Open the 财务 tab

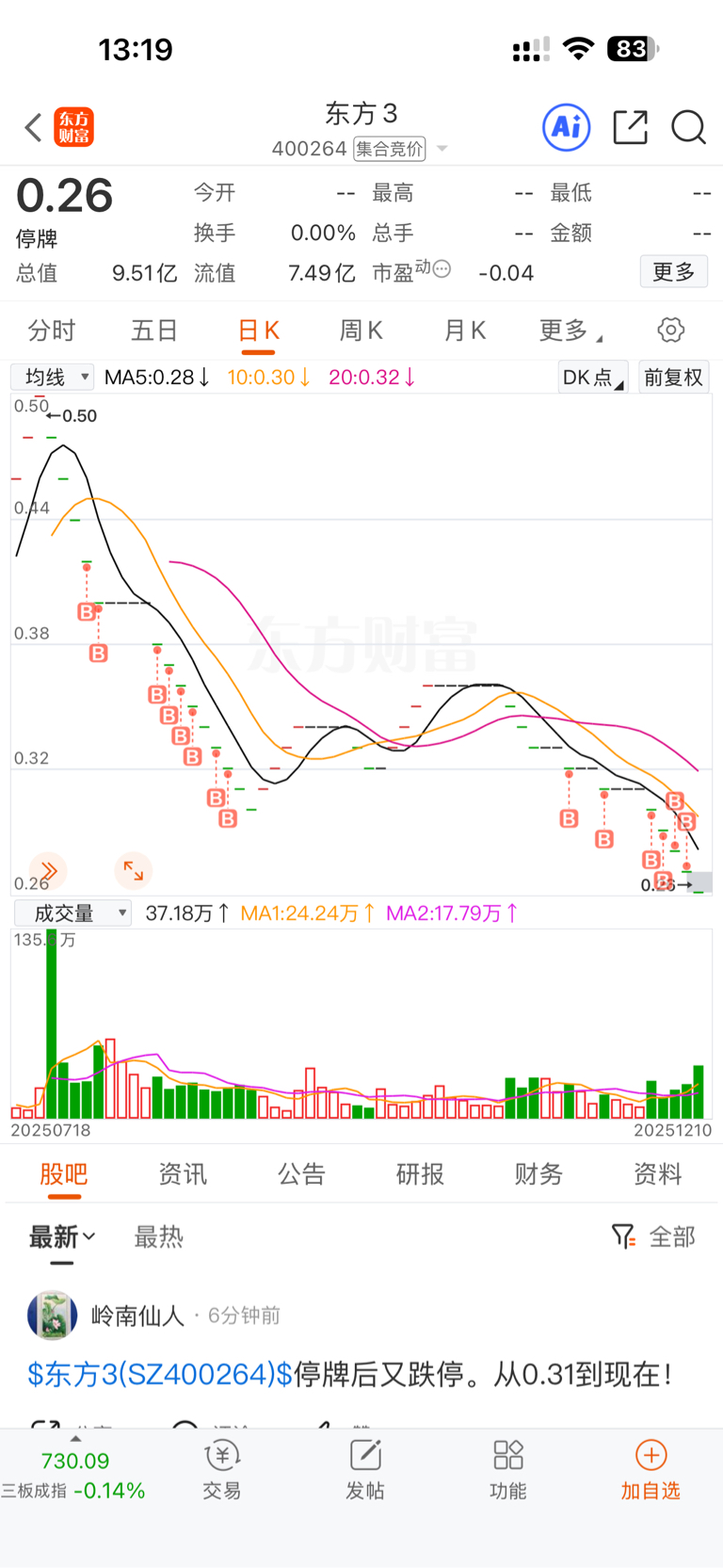tap(538, 1173)
